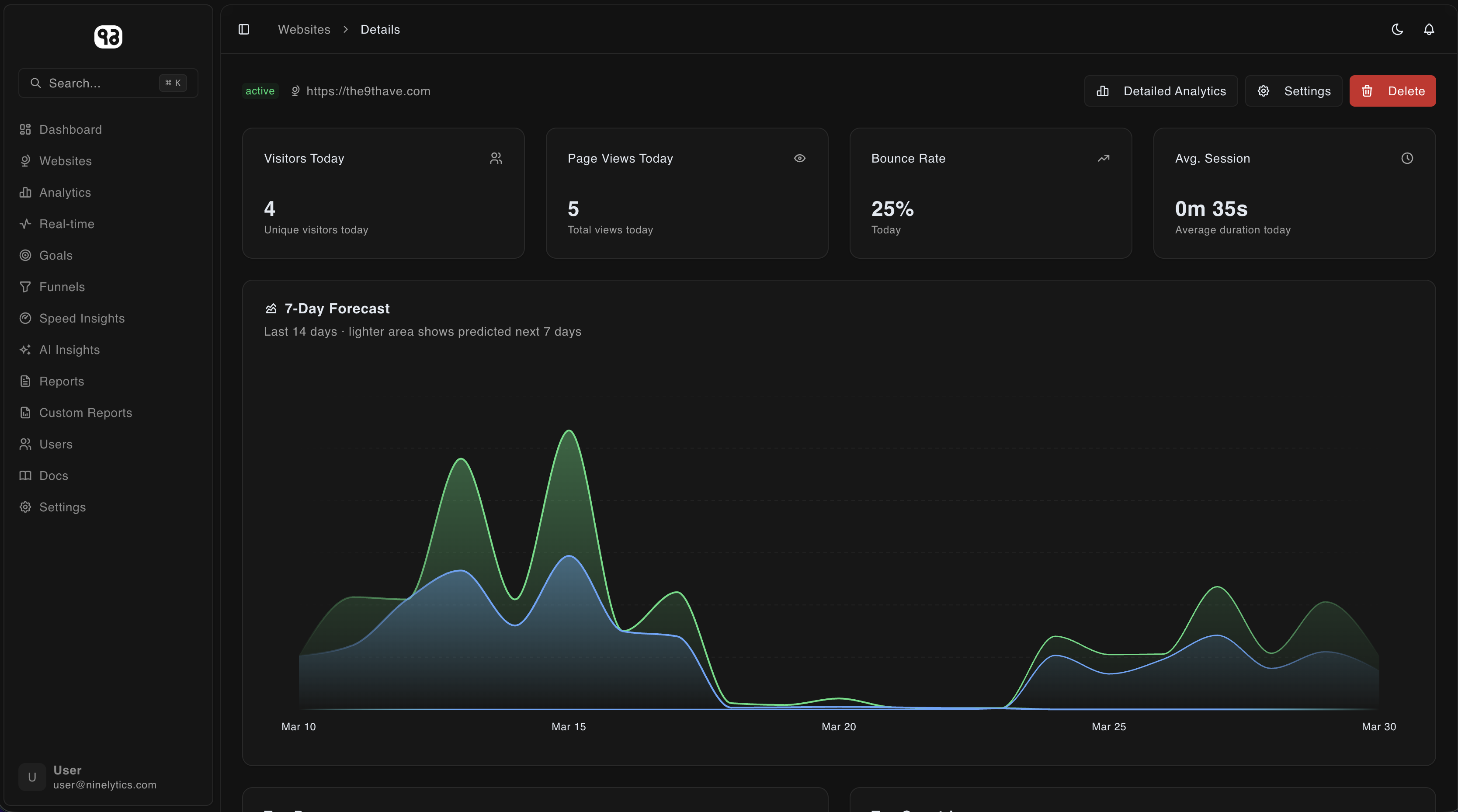Click the trend arrow icon on Bounce Rate
Screen dimensions: 1458x812
click(x=1104, y=159)
